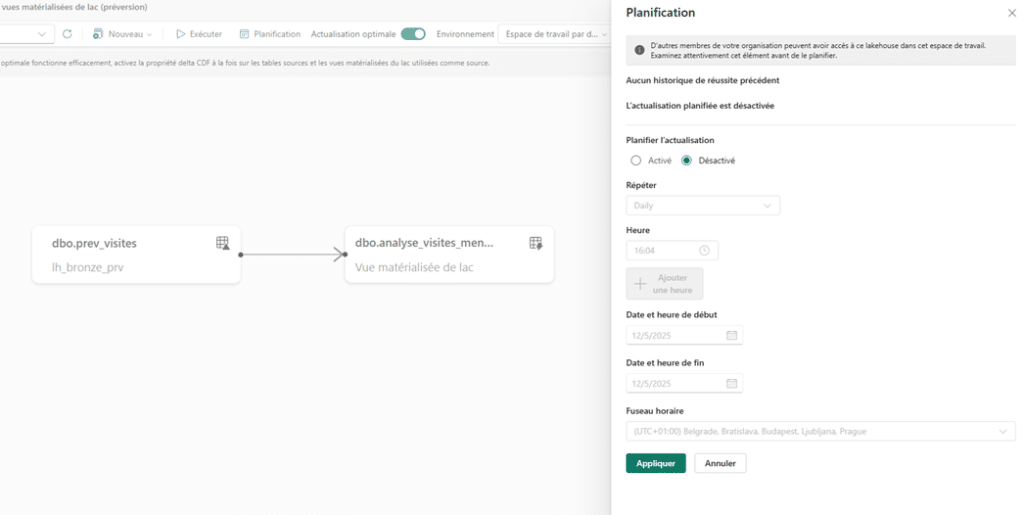Open the calendar icon for start date
The image size is (1024, 515).
731,336
